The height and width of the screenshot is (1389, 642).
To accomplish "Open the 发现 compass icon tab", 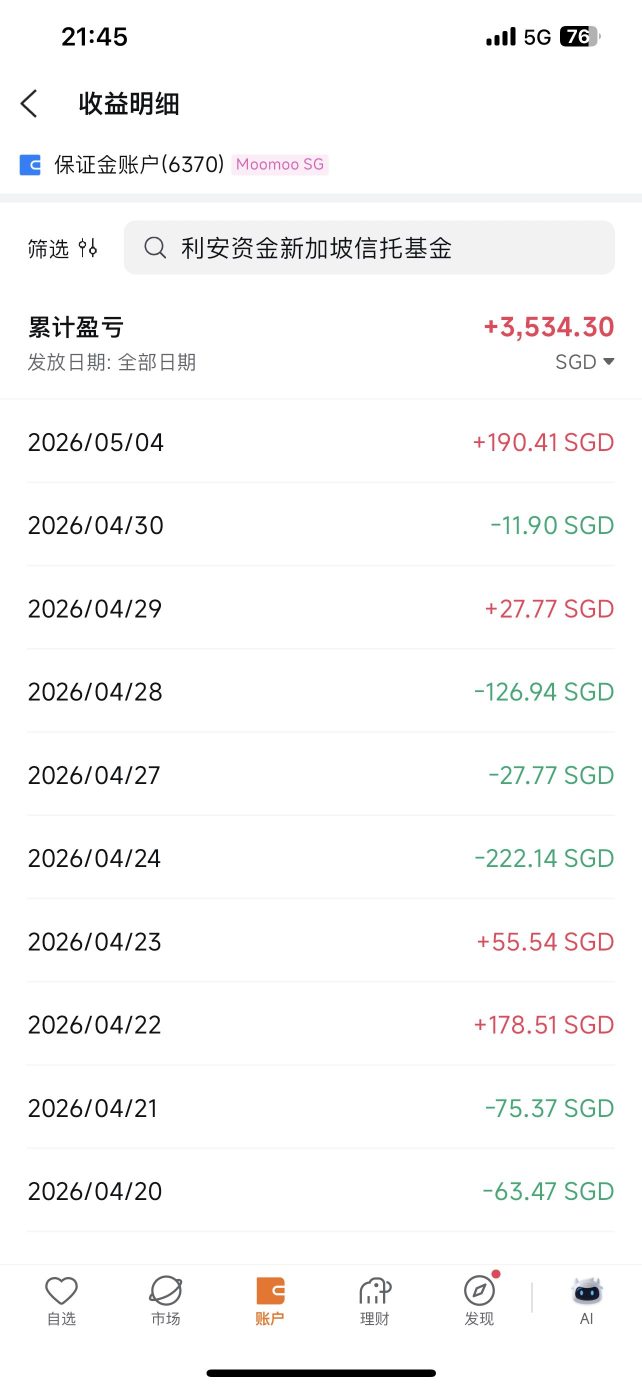I will tap(480, 1301).
